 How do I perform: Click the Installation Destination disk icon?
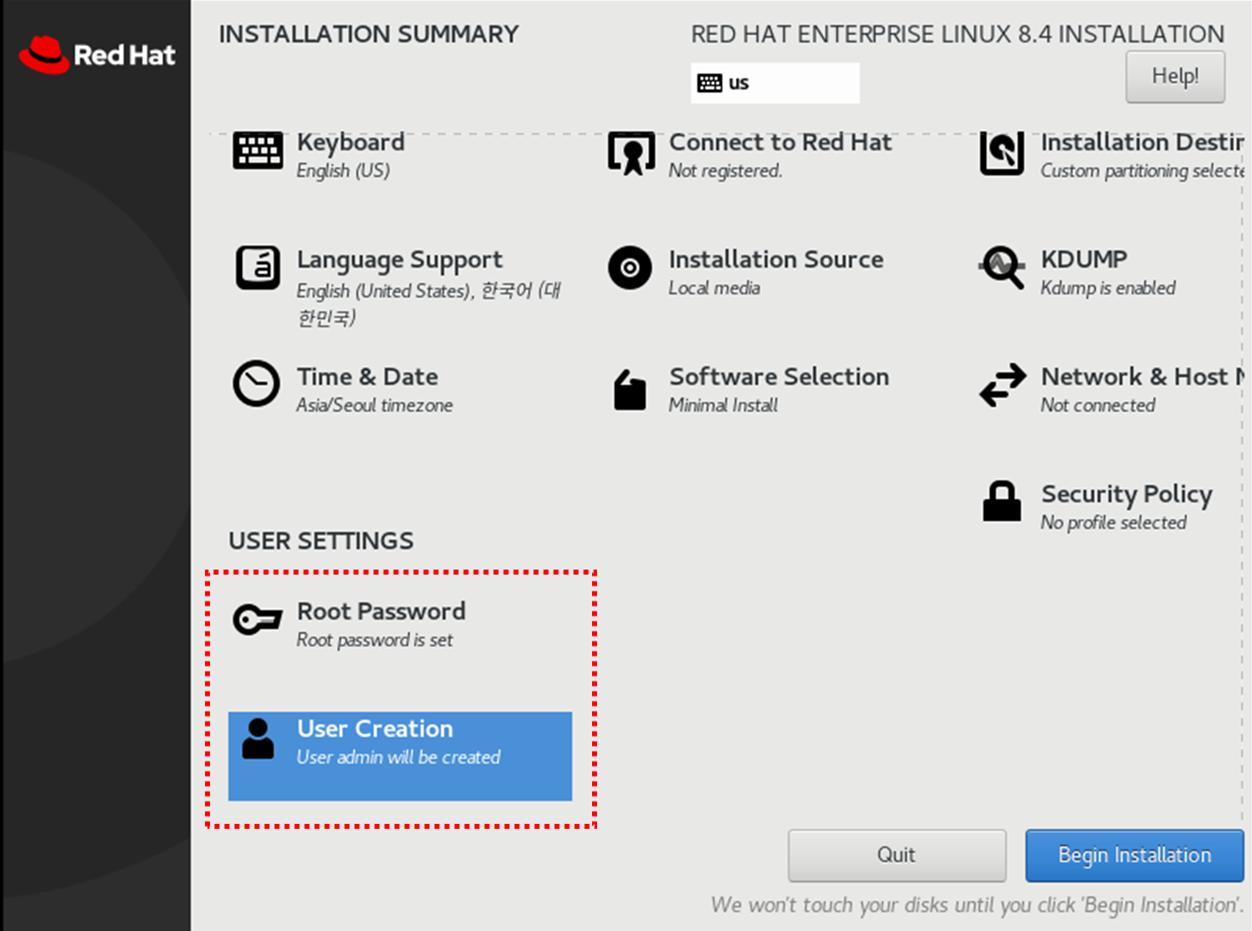tap(1002, 151)
